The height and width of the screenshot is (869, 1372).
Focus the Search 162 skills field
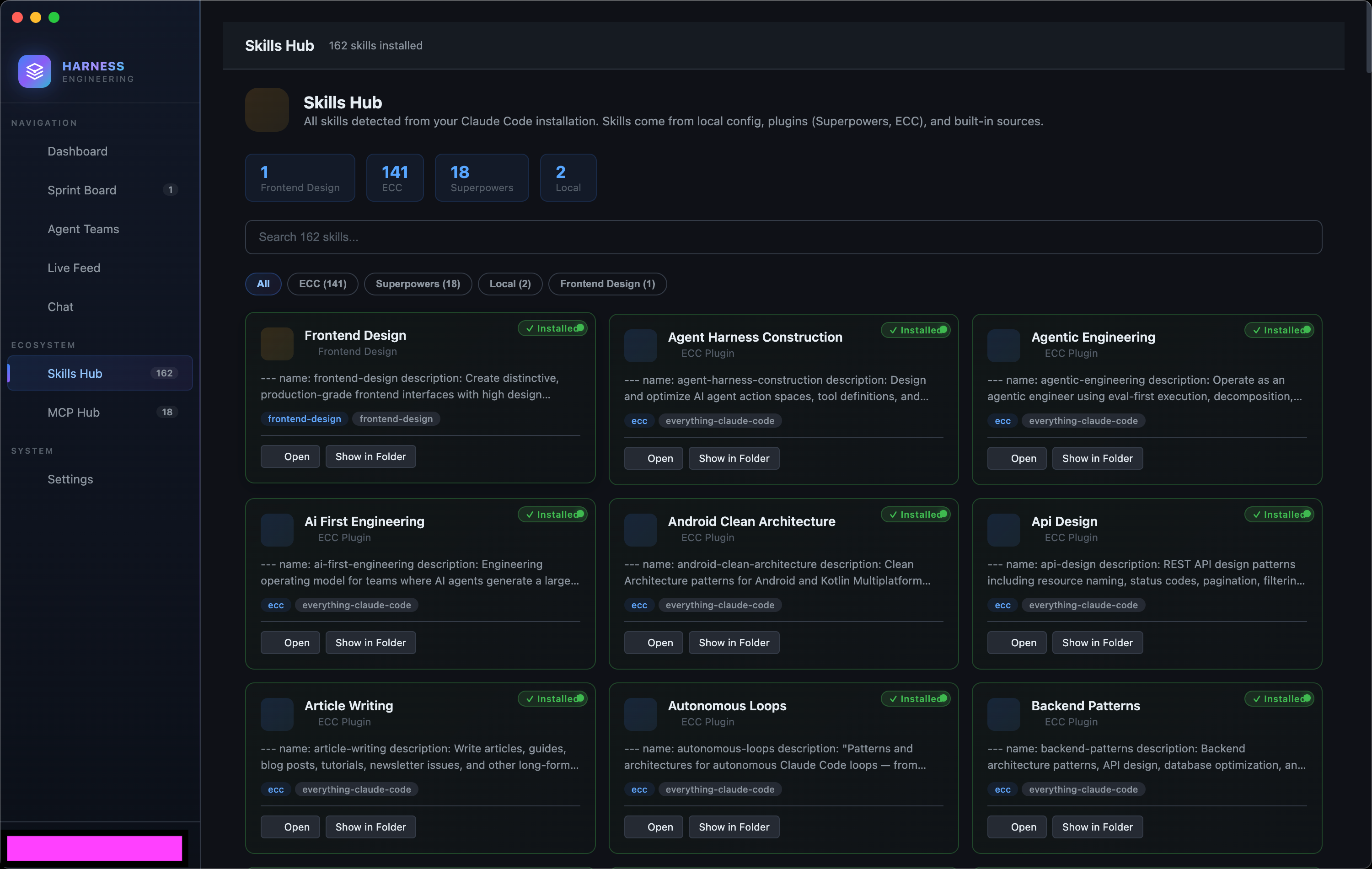[x=783, y=237]
